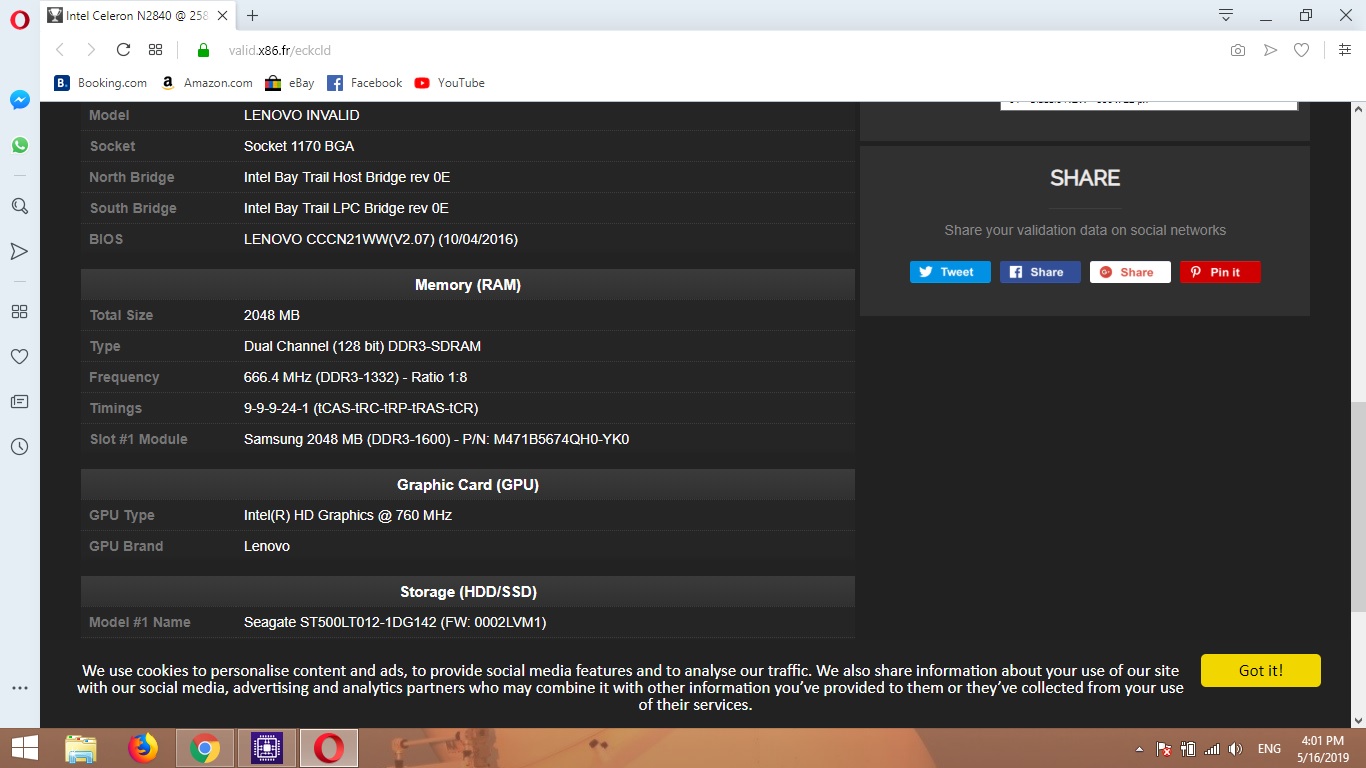The height and width of the screenshot is (768, 1366).
Task: Select 'Intel(R) HD Graphics @ 760 MHz'
Action: (348, 515)
